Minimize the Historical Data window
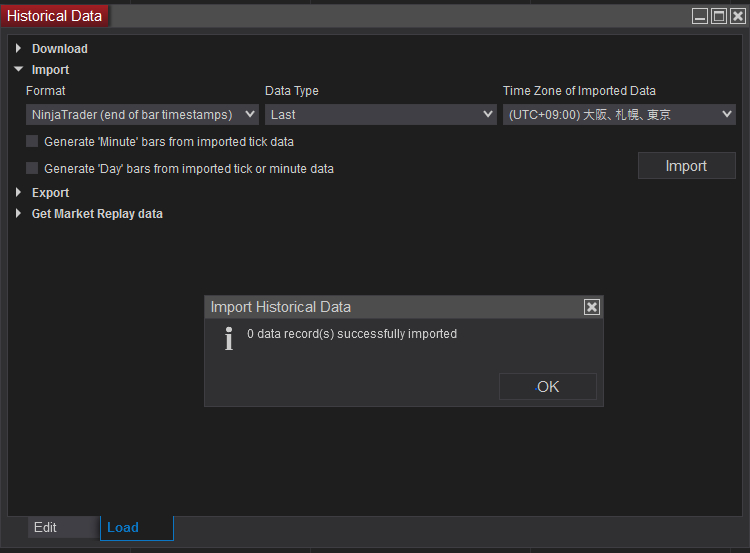Image resolution: width=750 pixels, height=553 pixels. tap(700, 16)
